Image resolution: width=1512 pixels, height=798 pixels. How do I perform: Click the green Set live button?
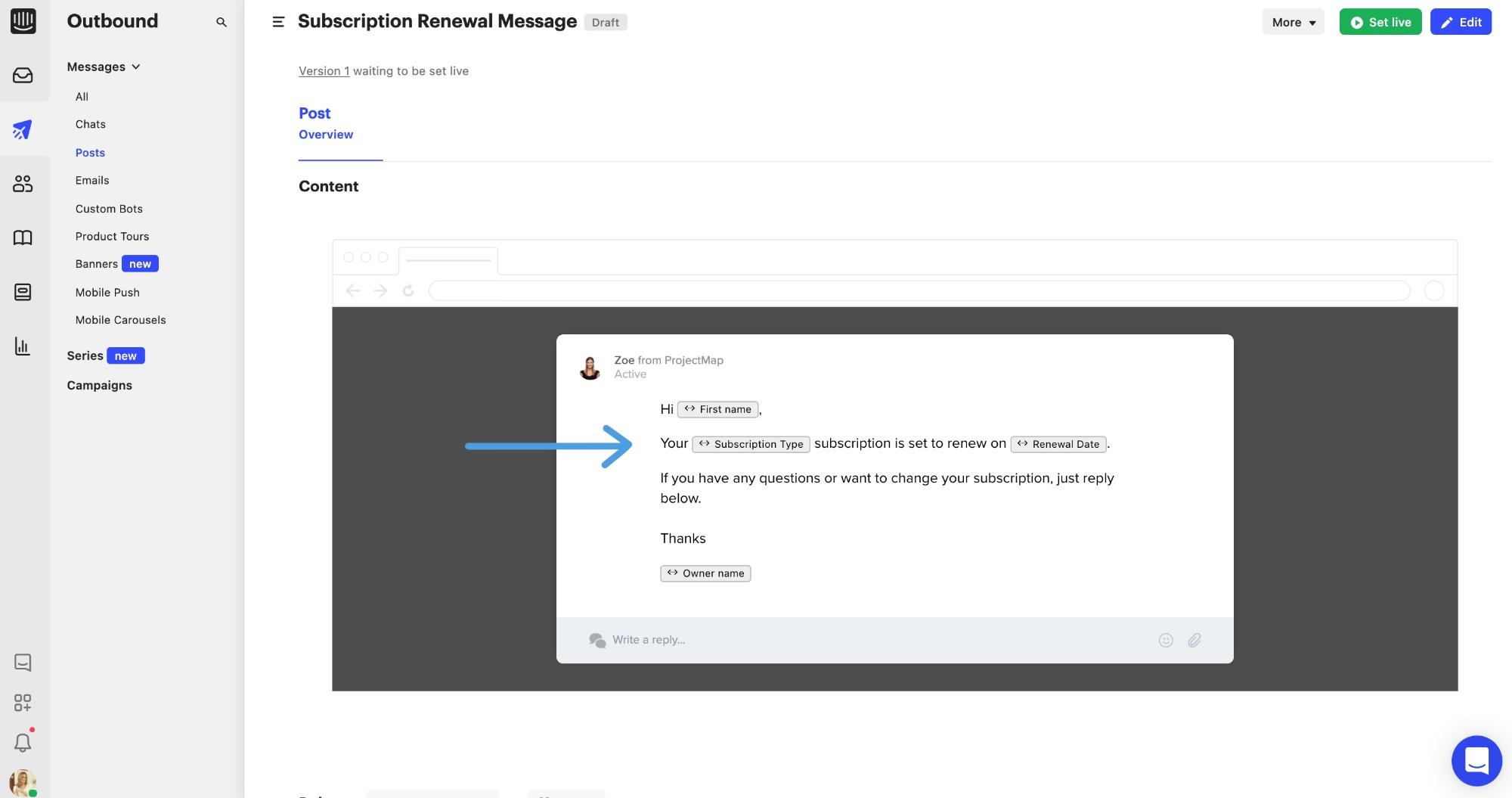[x=1380, y=22]
